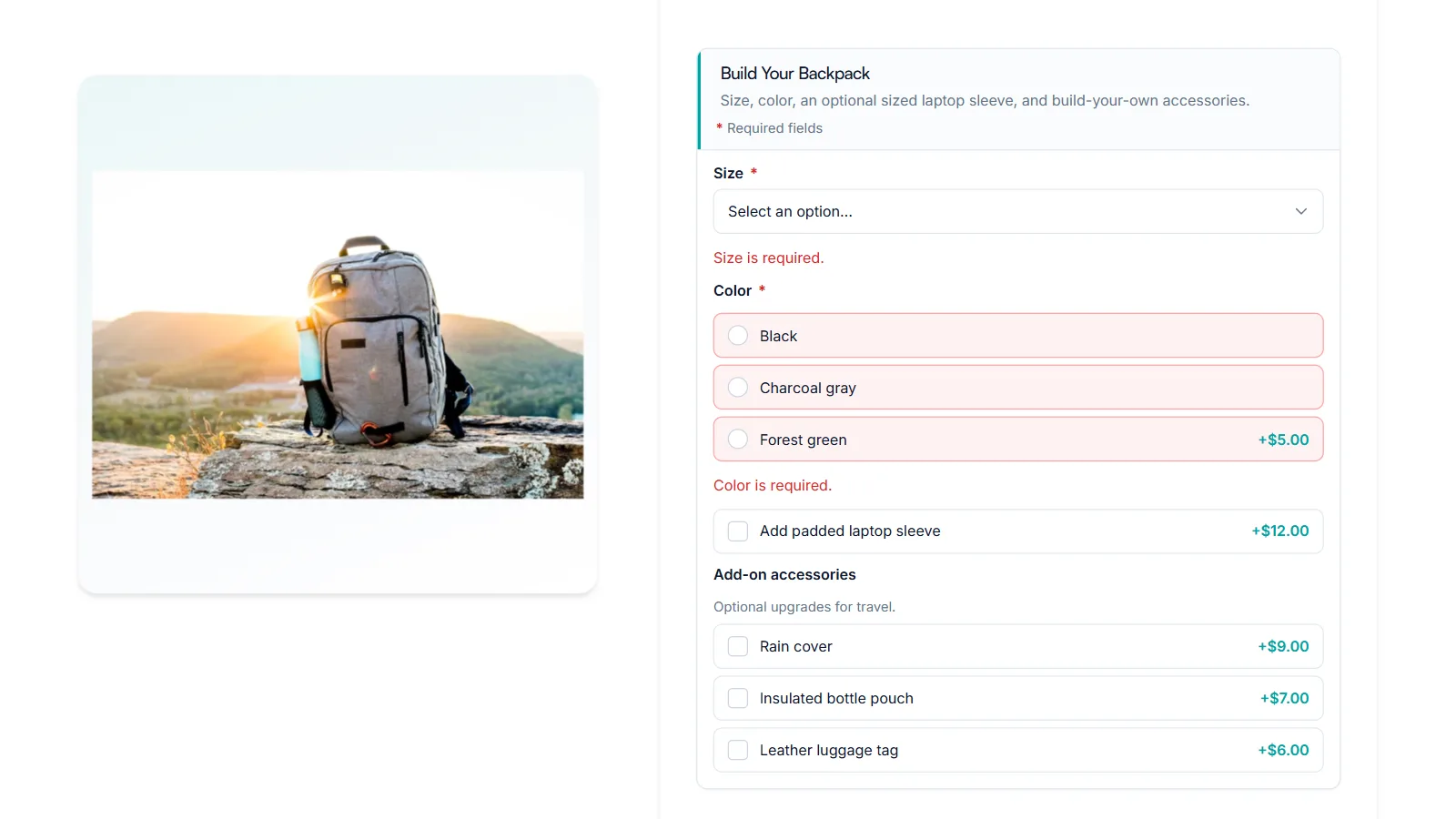The image size is (1456, 819).
Task: Pick the Forest green color
Action: [1017, 440]
